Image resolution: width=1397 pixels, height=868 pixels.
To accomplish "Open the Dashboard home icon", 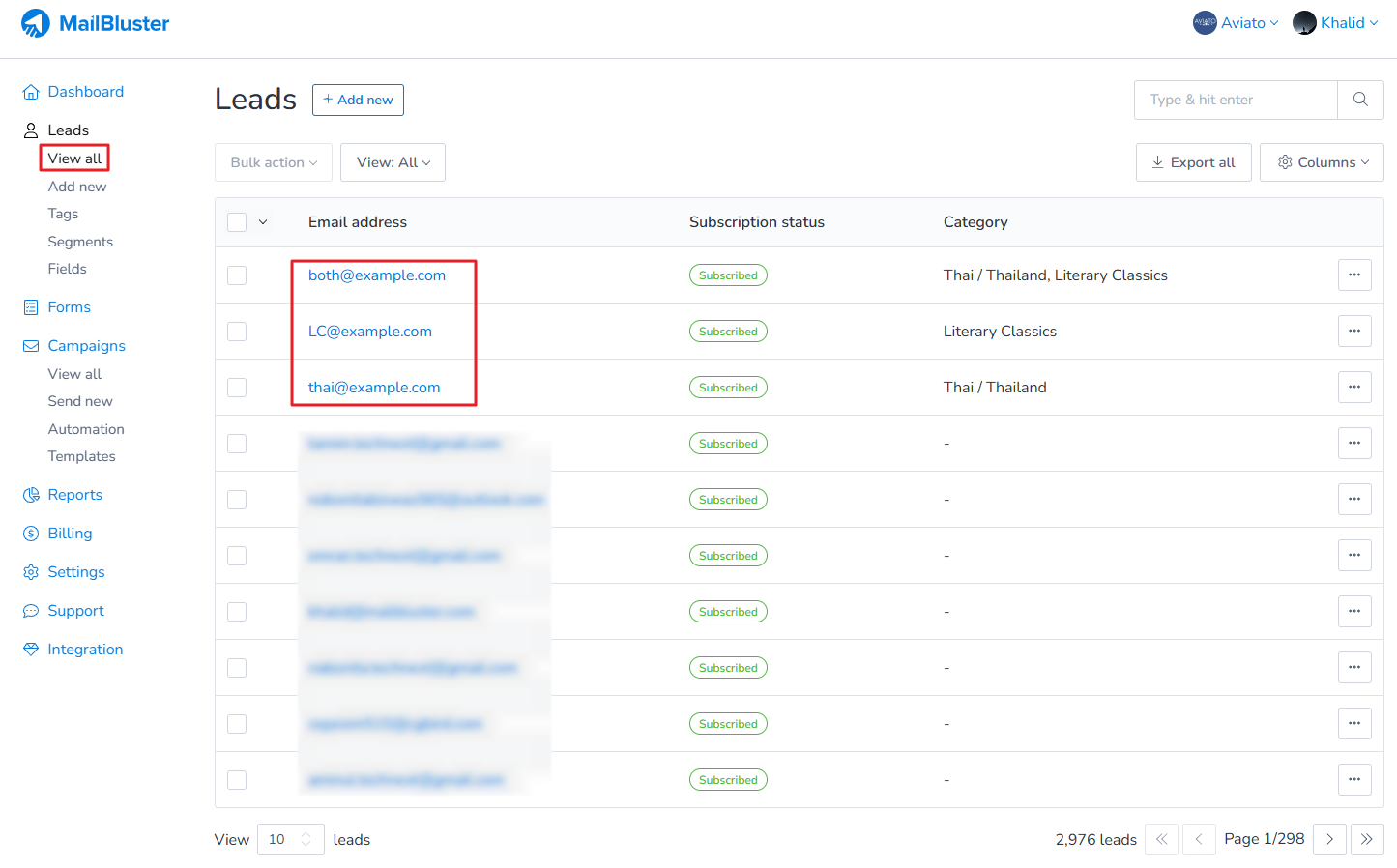I will (31, 92).
